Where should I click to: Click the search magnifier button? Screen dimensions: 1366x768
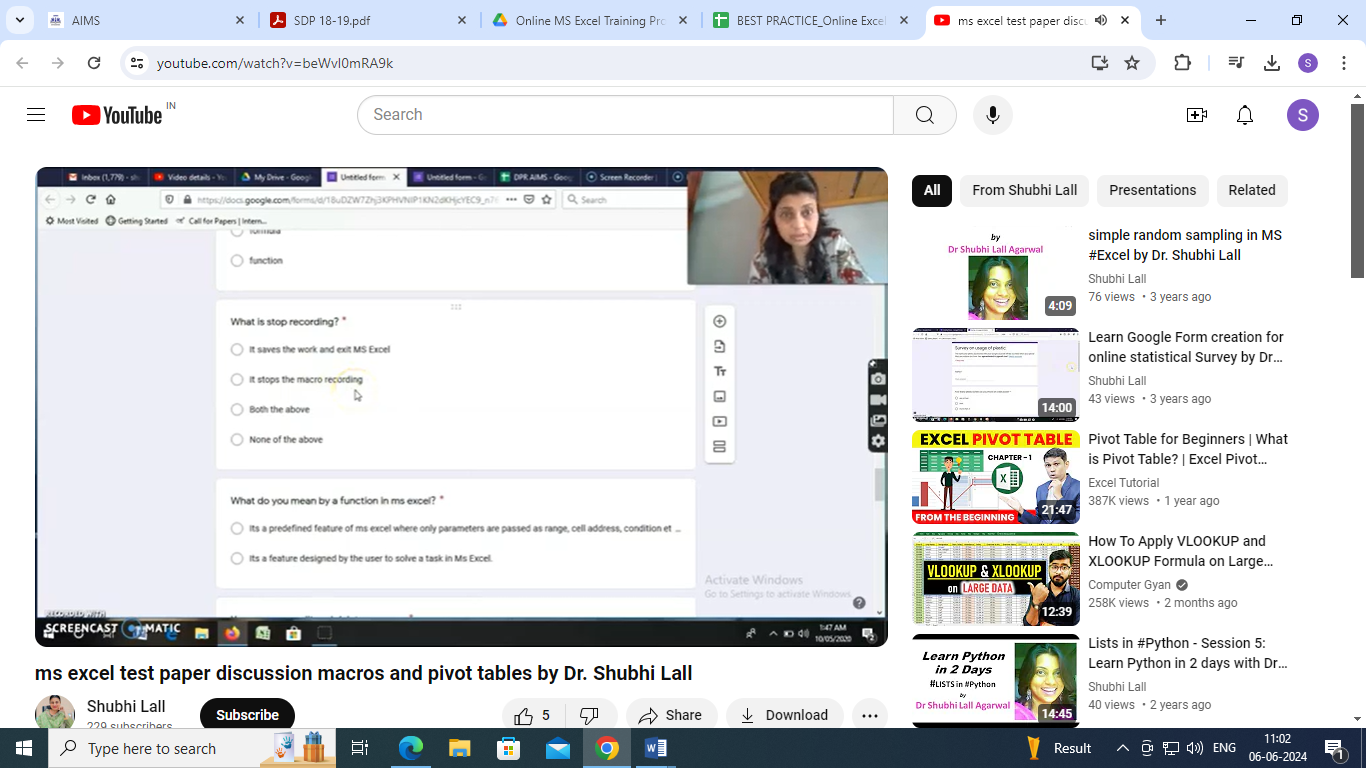[925, 115]
